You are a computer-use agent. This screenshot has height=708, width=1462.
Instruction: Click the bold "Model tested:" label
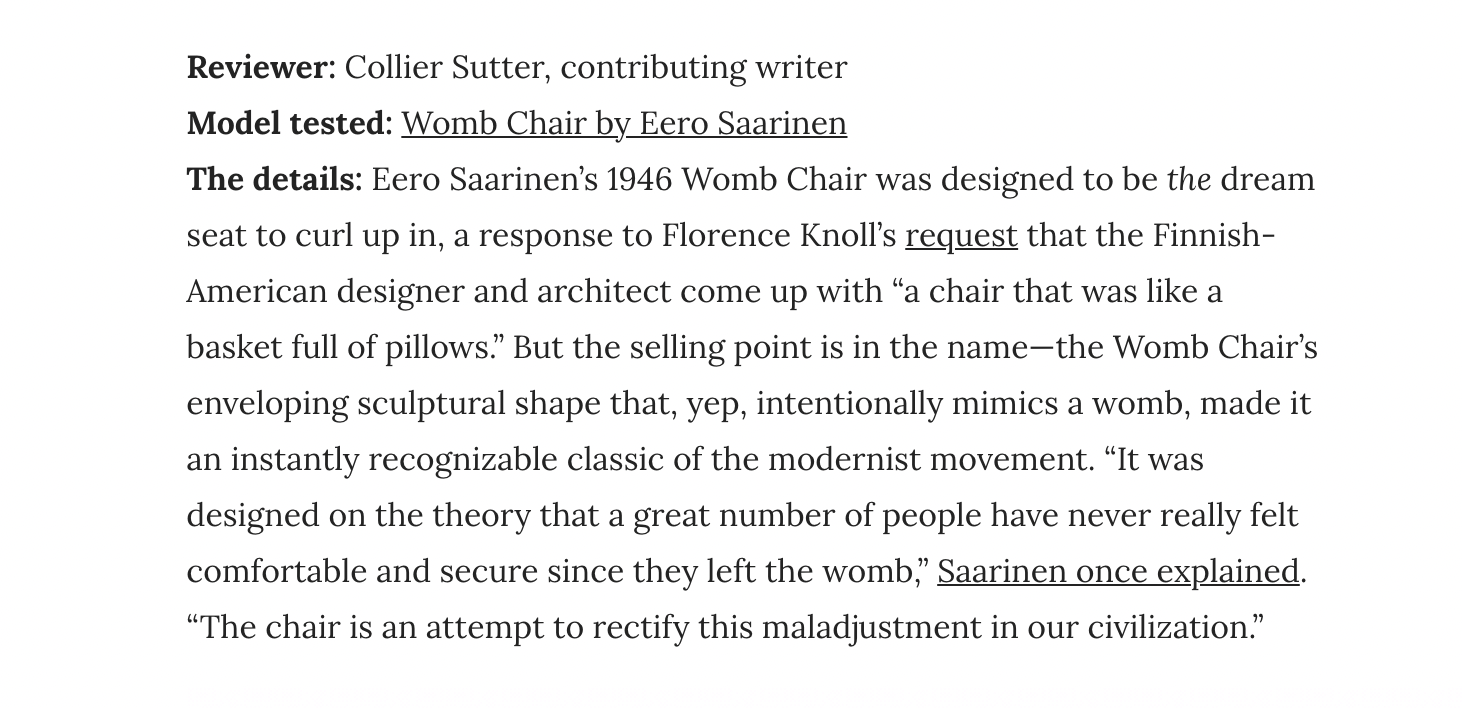coord(290,123)
